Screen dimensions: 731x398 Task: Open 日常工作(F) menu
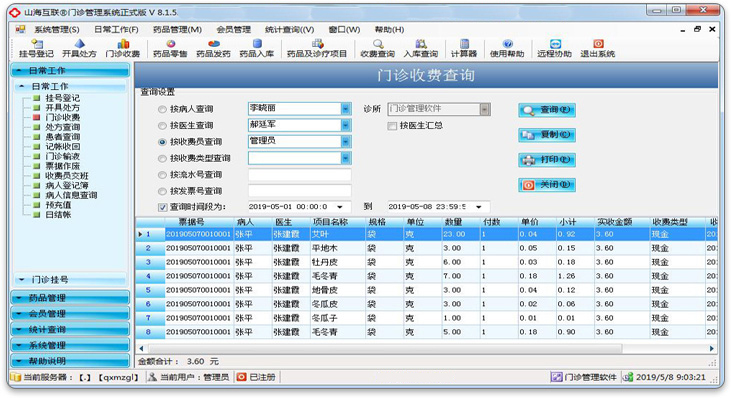pyautogui.click(x=116, y=30)
